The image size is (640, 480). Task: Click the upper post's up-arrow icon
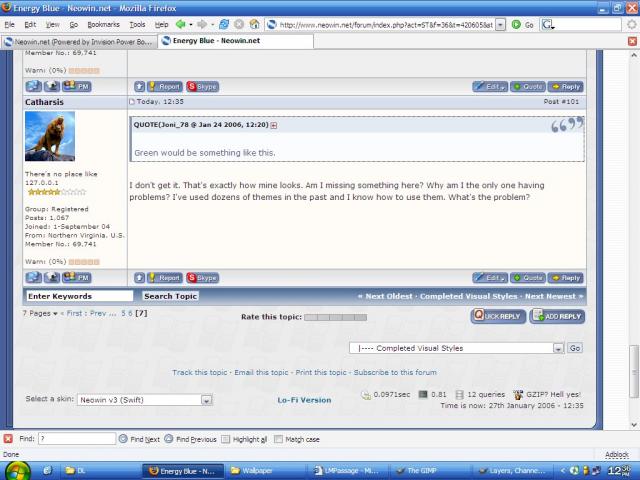pyautogui.click(x=140, y=87)
